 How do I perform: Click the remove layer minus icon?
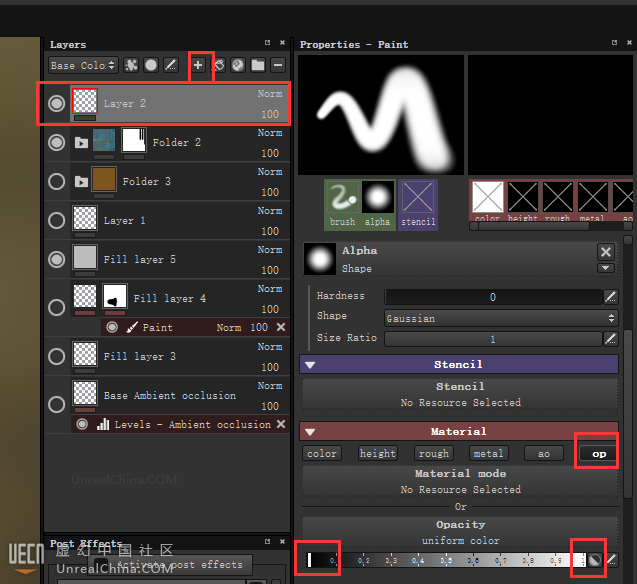(278, 65)
